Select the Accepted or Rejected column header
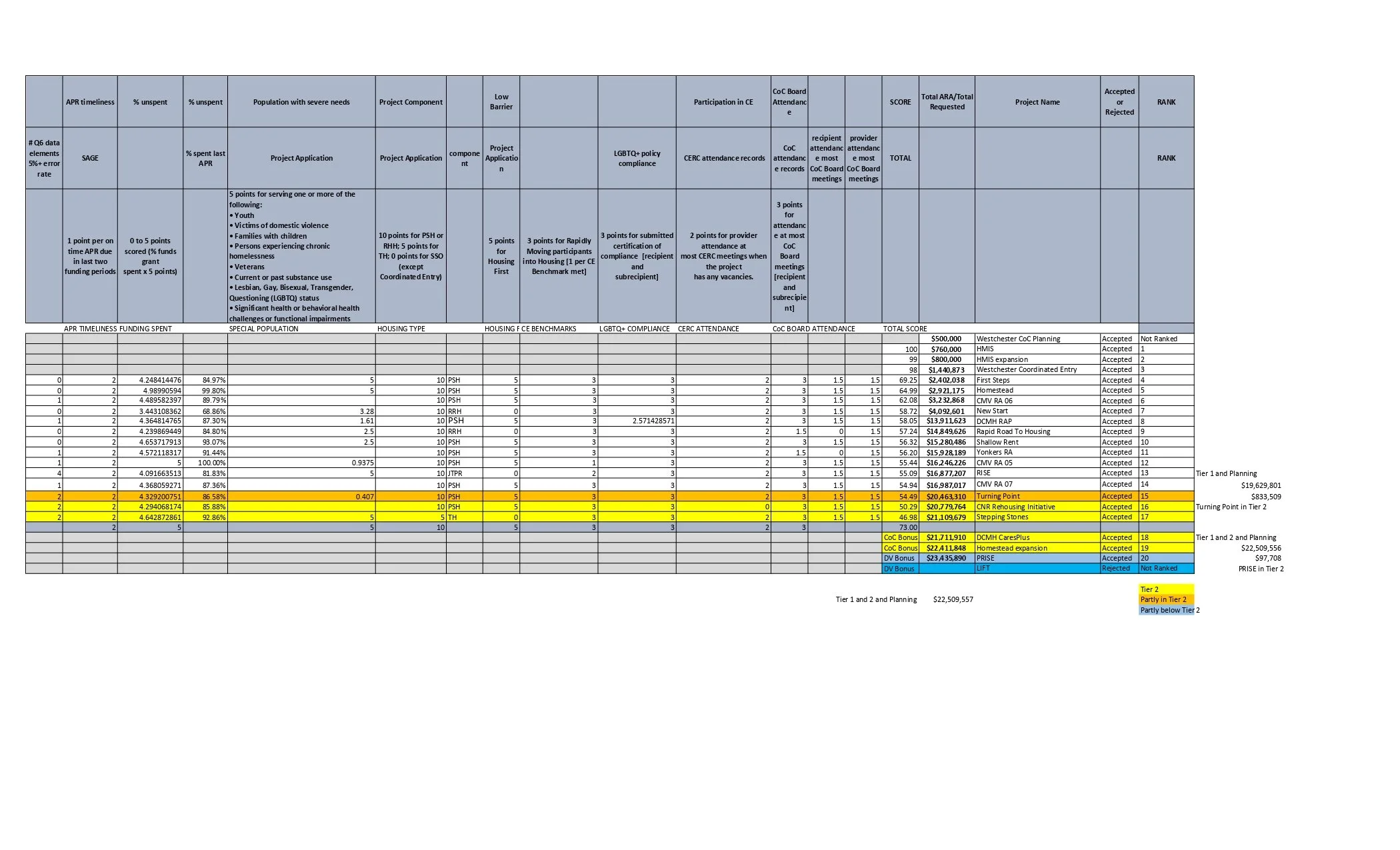This screenshot has height=850, width=1400. coord(1118,101)
